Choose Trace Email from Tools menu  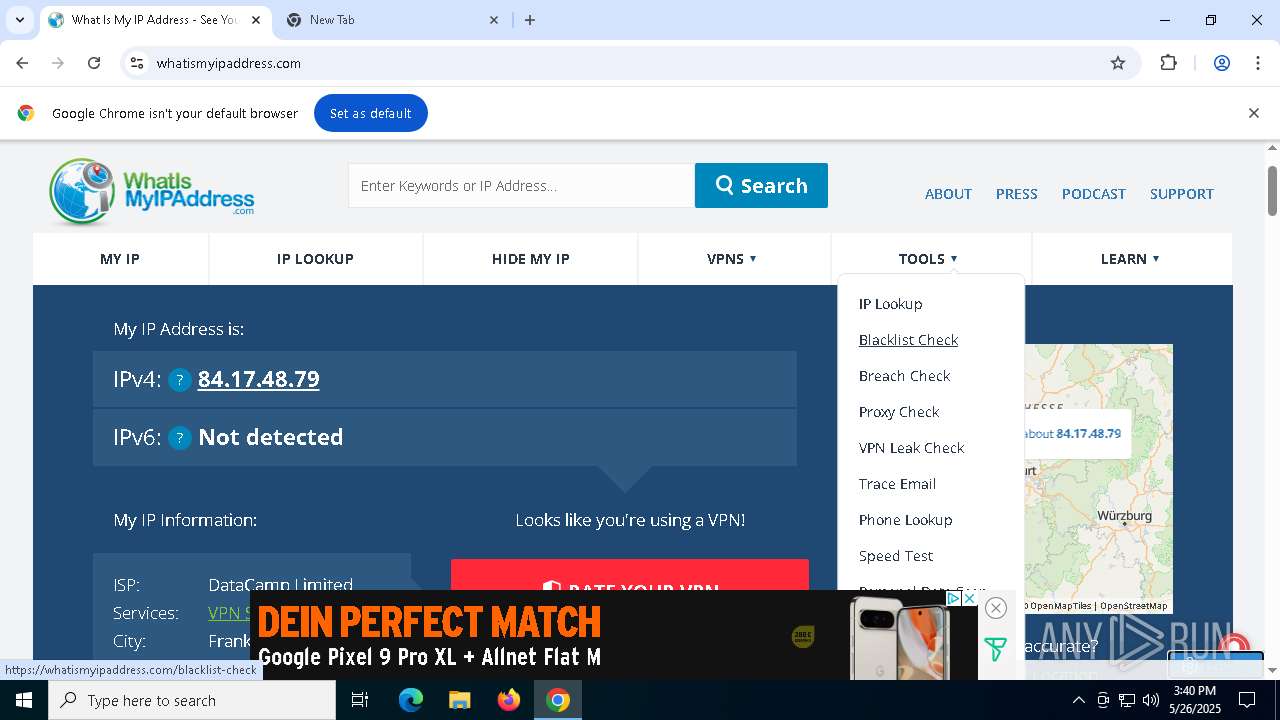click(x=897, y=484)
